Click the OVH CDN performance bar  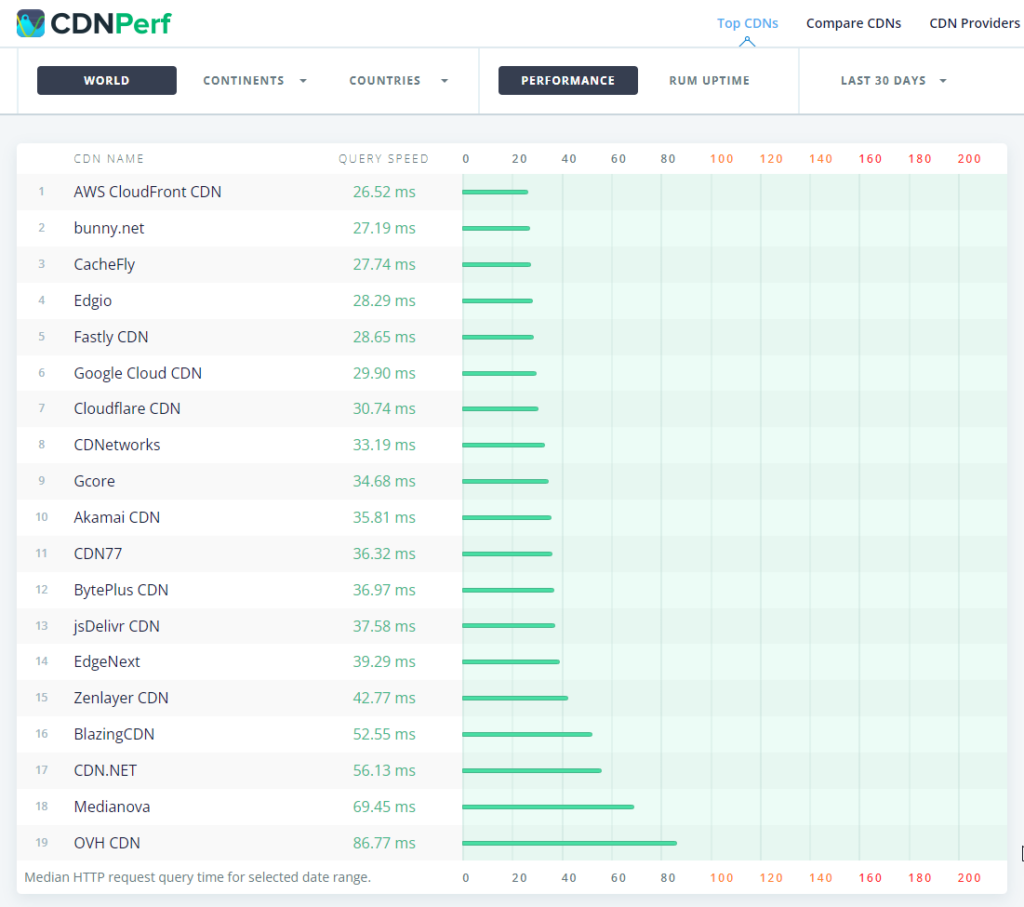click(569, 843)
